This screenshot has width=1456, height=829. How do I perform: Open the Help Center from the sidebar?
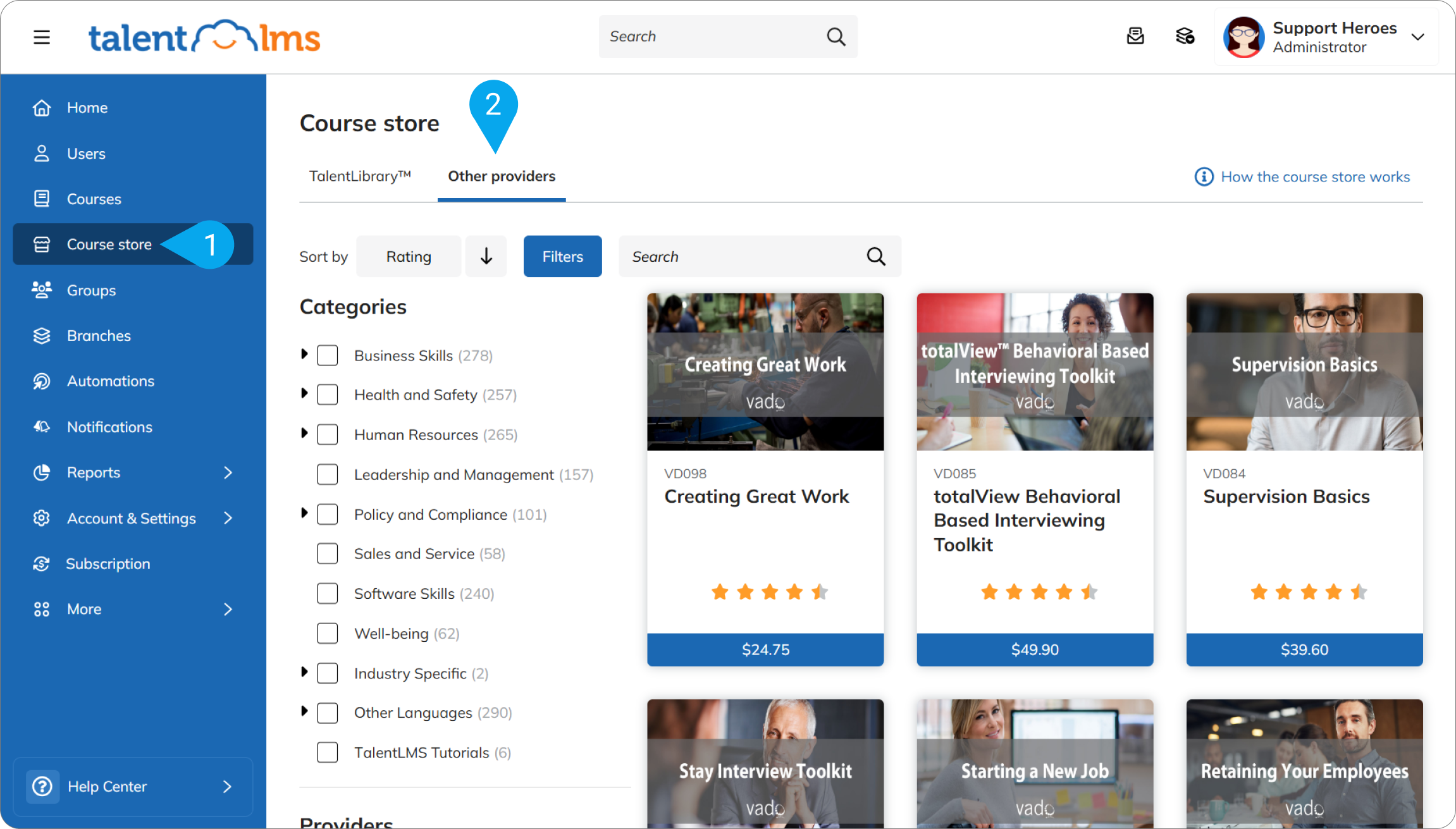106,786
